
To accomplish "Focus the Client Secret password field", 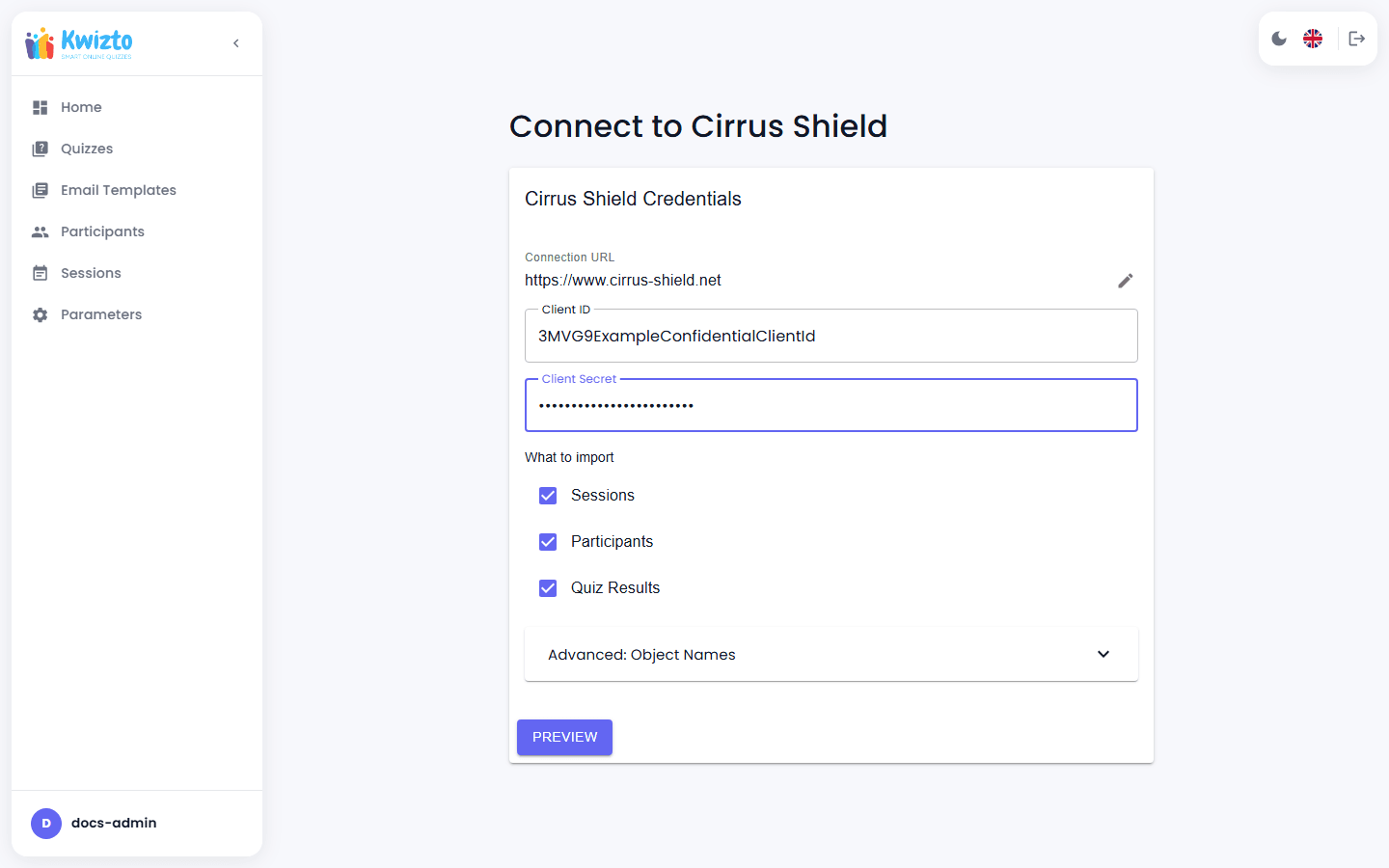I will tap(831, 405).
